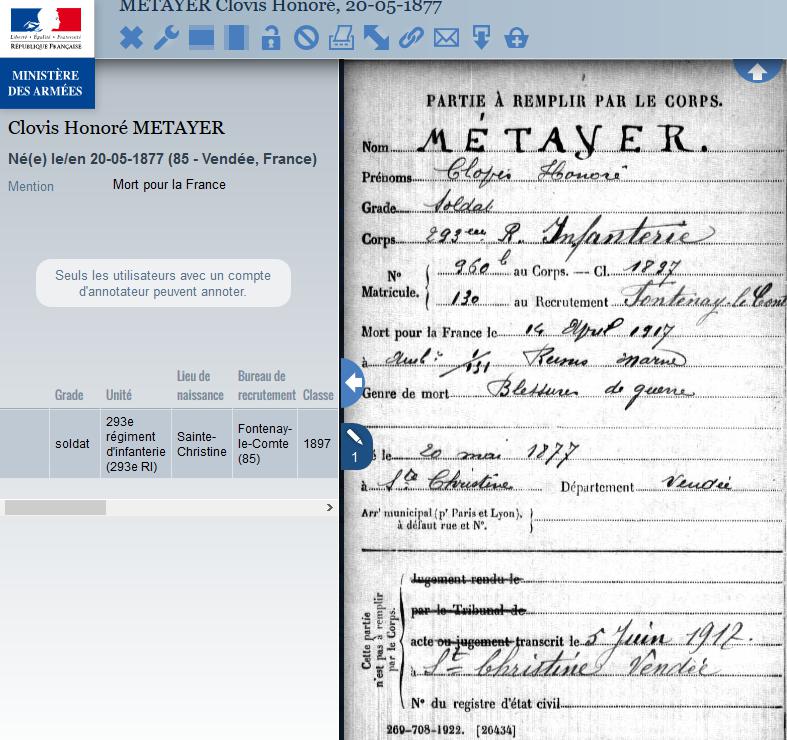Image resolution: width=787 pixels, height=740 pixels.
Task: Click the birth date line 'Né(e) le/en 20-05-1877'
Action: [x=162, y=159]
